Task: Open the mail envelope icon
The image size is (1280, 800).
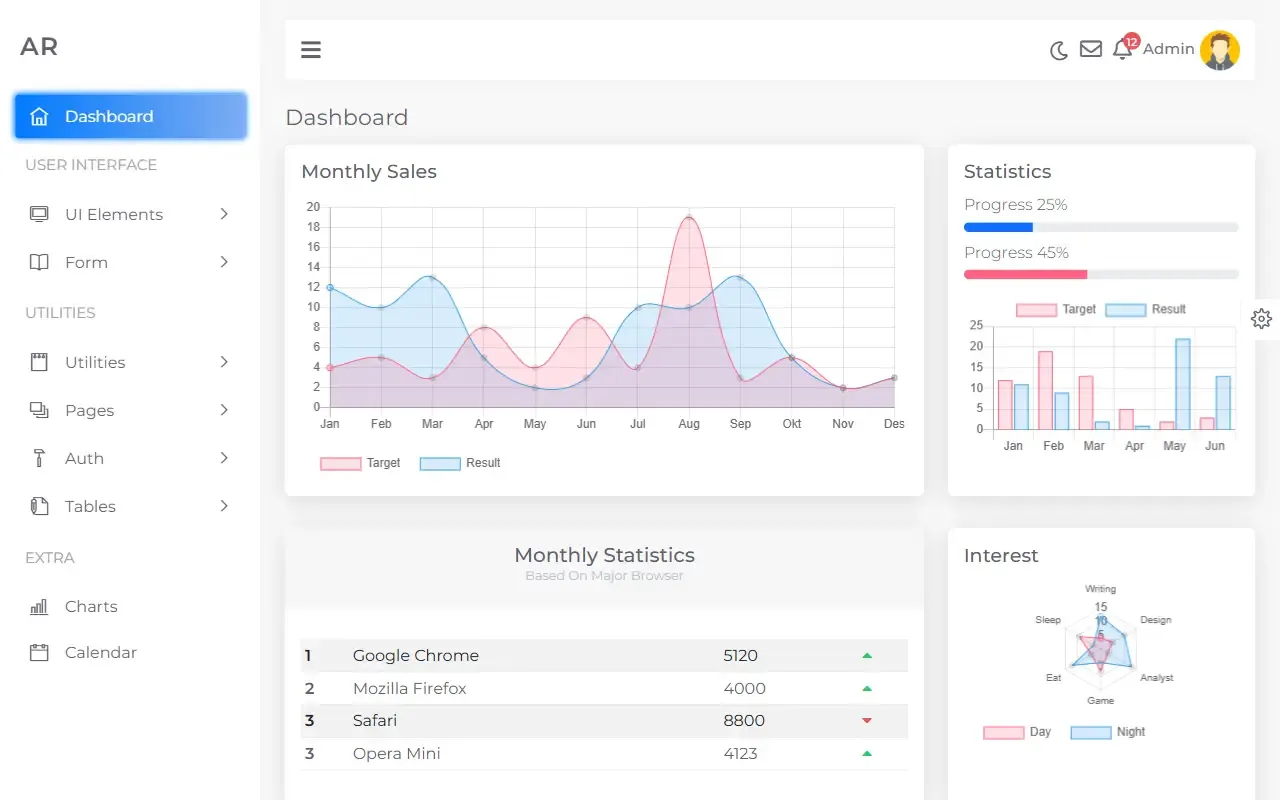Action: [x=1091, y=49]
